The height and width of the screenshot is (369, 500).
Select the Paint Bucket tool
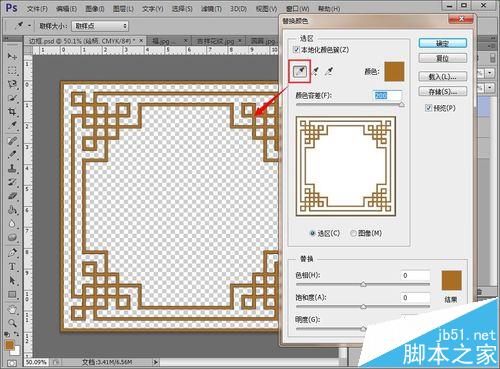(12, 210)
